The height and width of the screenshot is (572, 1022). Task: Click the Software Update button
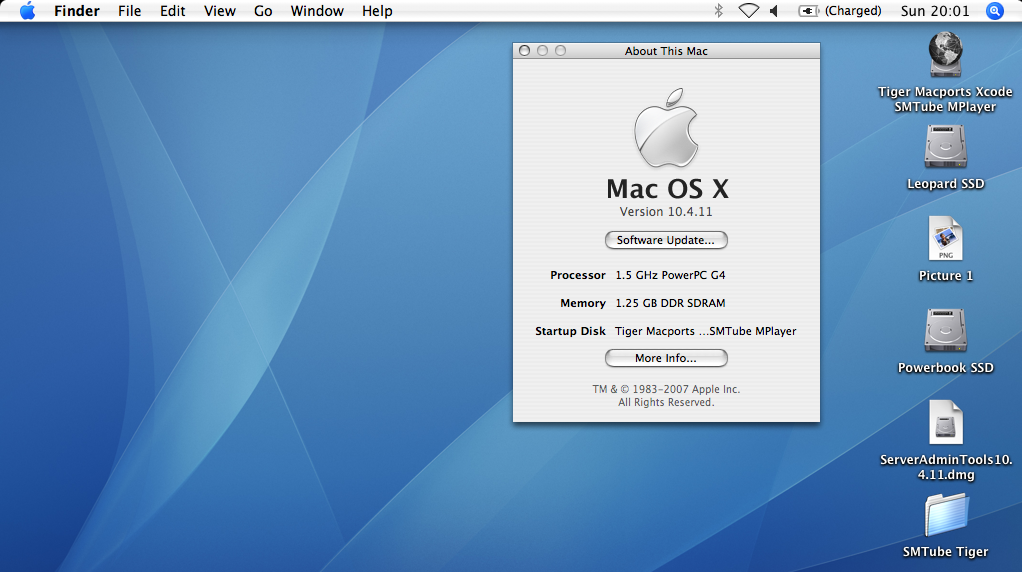(666, 240)
